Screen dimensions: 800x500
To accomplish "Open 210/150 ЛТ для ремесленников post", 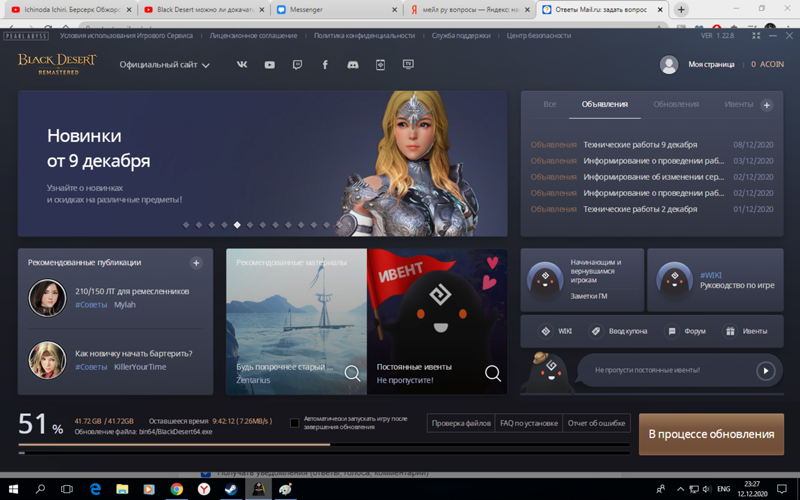I will (132, 291).
